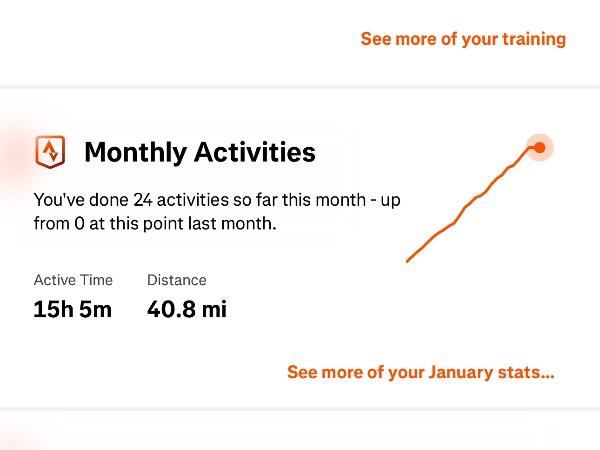Select the Monthly Activities heading
The image size is (600, 450).
pos(200,152)
